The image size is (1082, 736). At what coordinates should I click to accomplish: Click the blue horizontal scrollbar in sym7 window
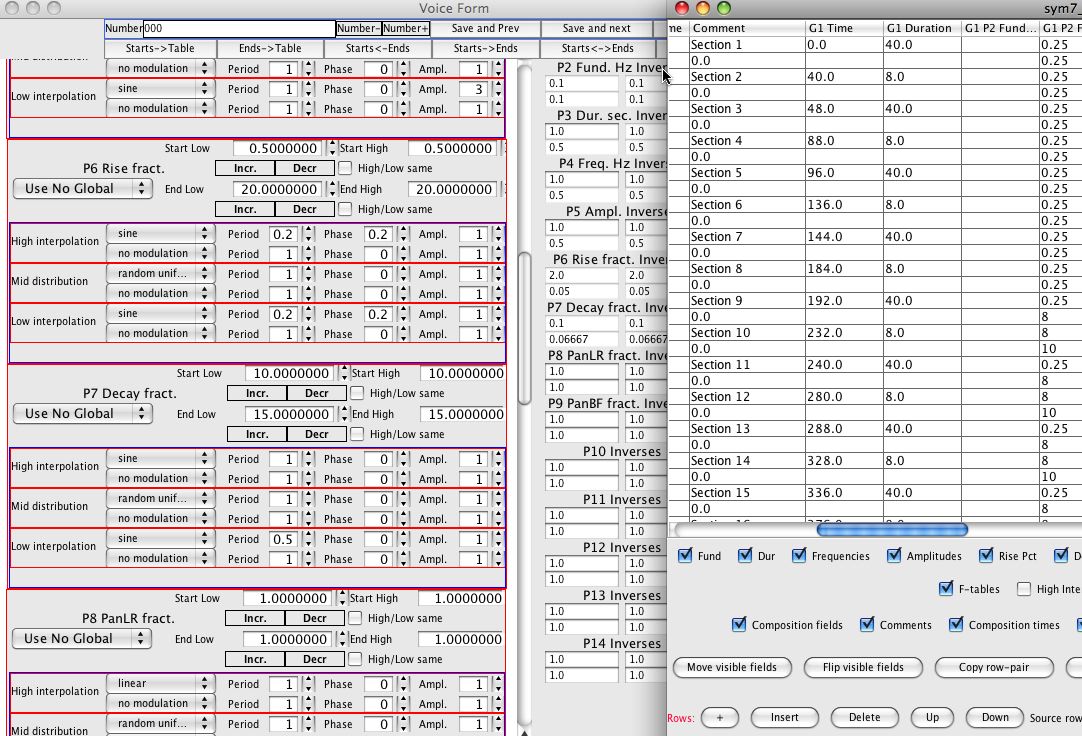tap(892, 529)
